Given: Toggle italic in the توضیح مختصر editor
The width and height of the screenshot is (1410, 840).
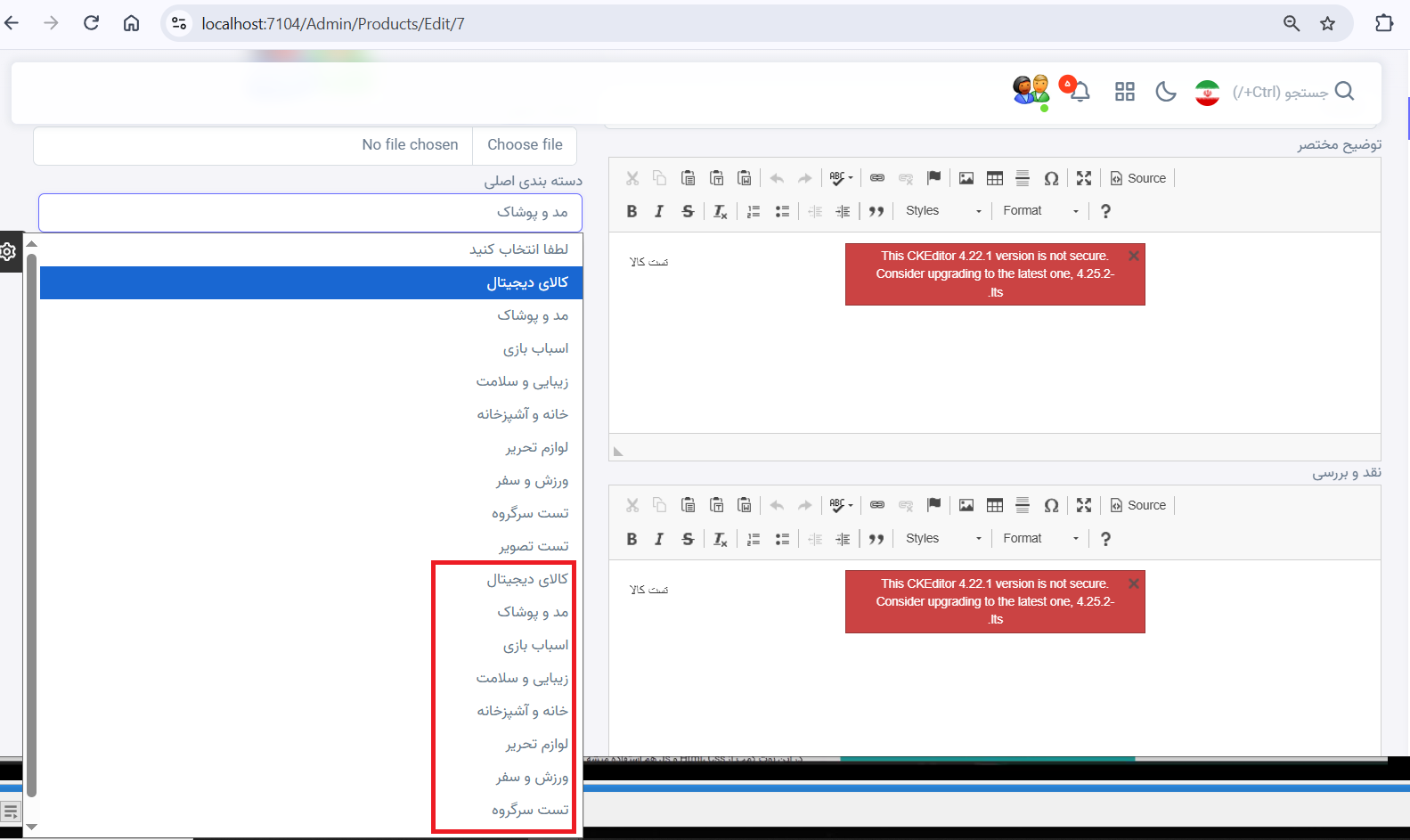Looking at the screenshot, I should (659, 211).
